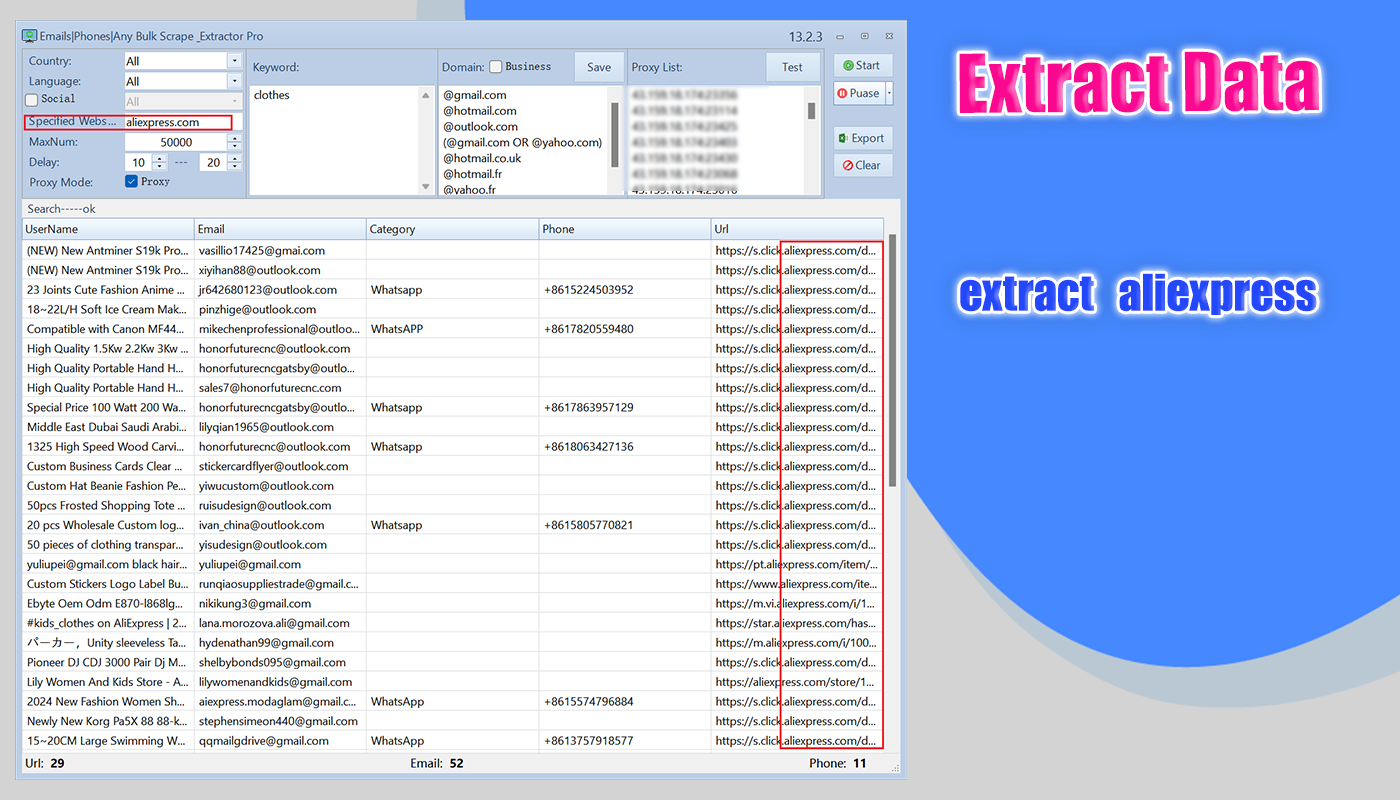Viewport: 1400px width, 800px height.
Task: Select phone +8617863957129
Action: tap(588, 407)
